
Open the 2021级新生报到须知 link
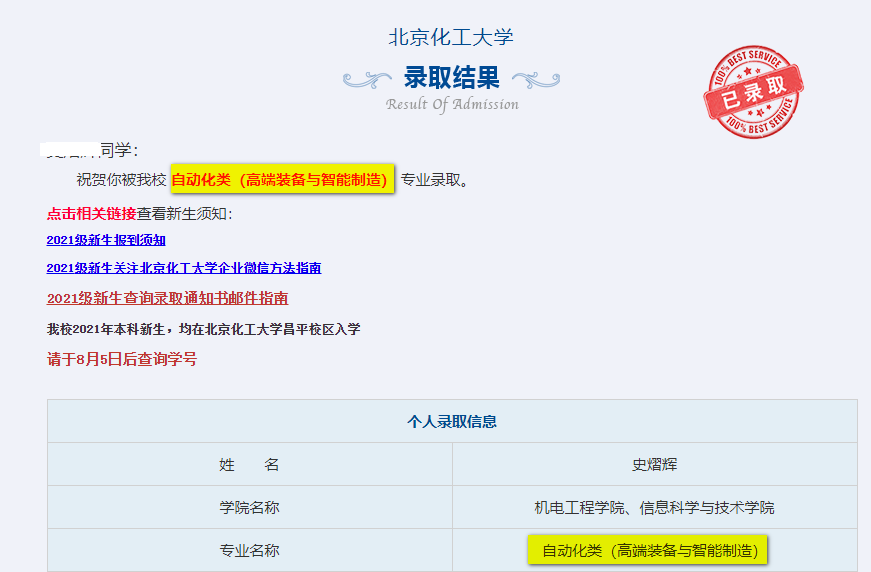(106, 240)
